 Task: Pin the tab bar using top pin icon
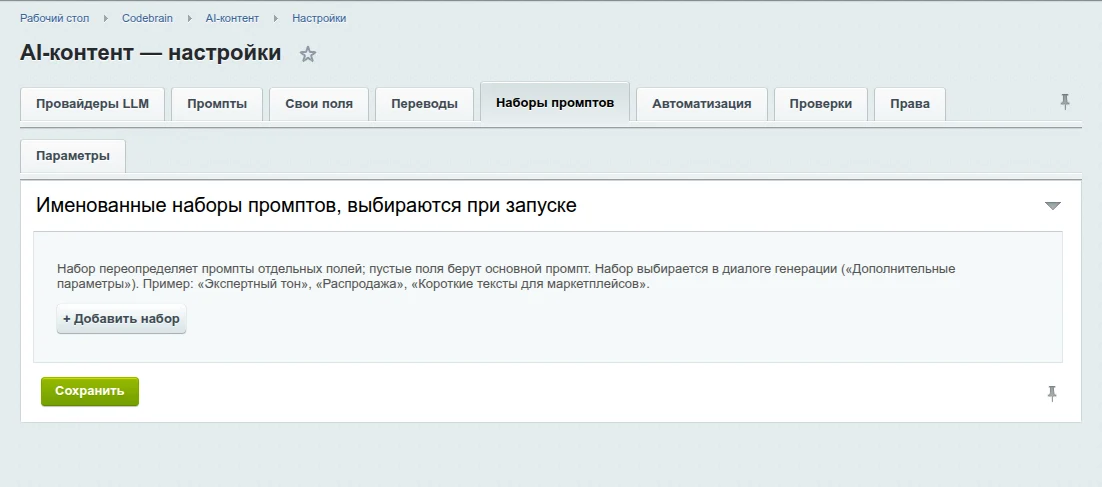[1065, 103]
